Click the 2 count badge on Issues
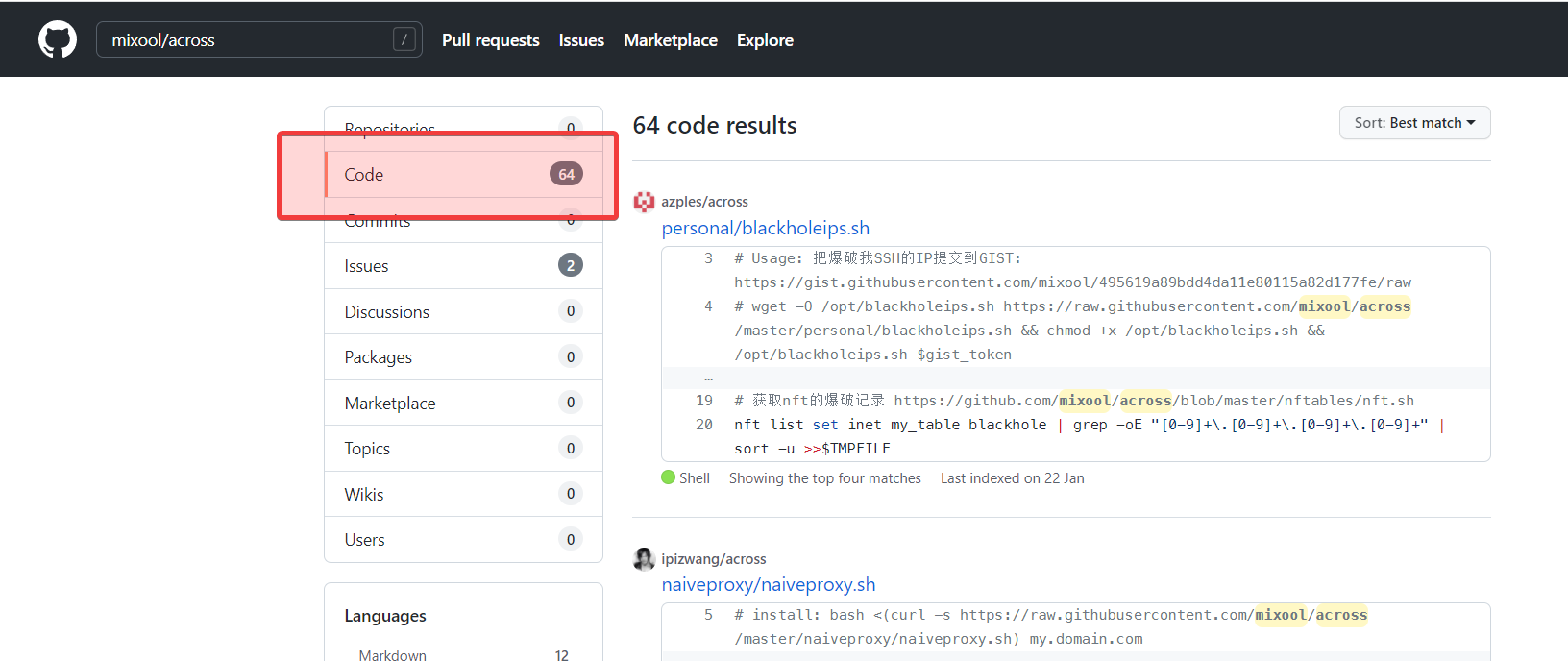The height and width of the screenshot is (661, 1568). pos(571,265)
